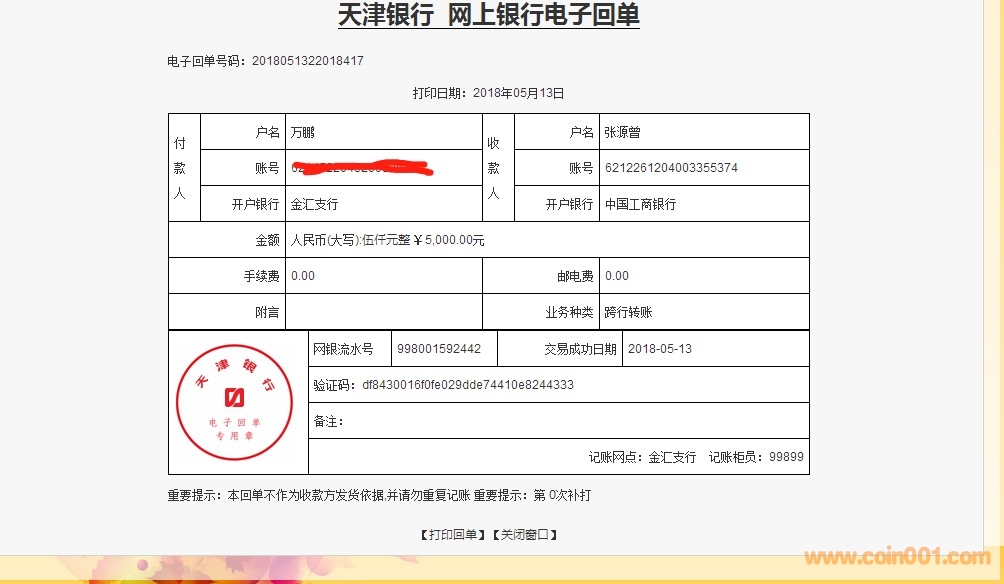Select serial number 998001592442
This screenshot has height=584, width=1004.
coord(439,349)
